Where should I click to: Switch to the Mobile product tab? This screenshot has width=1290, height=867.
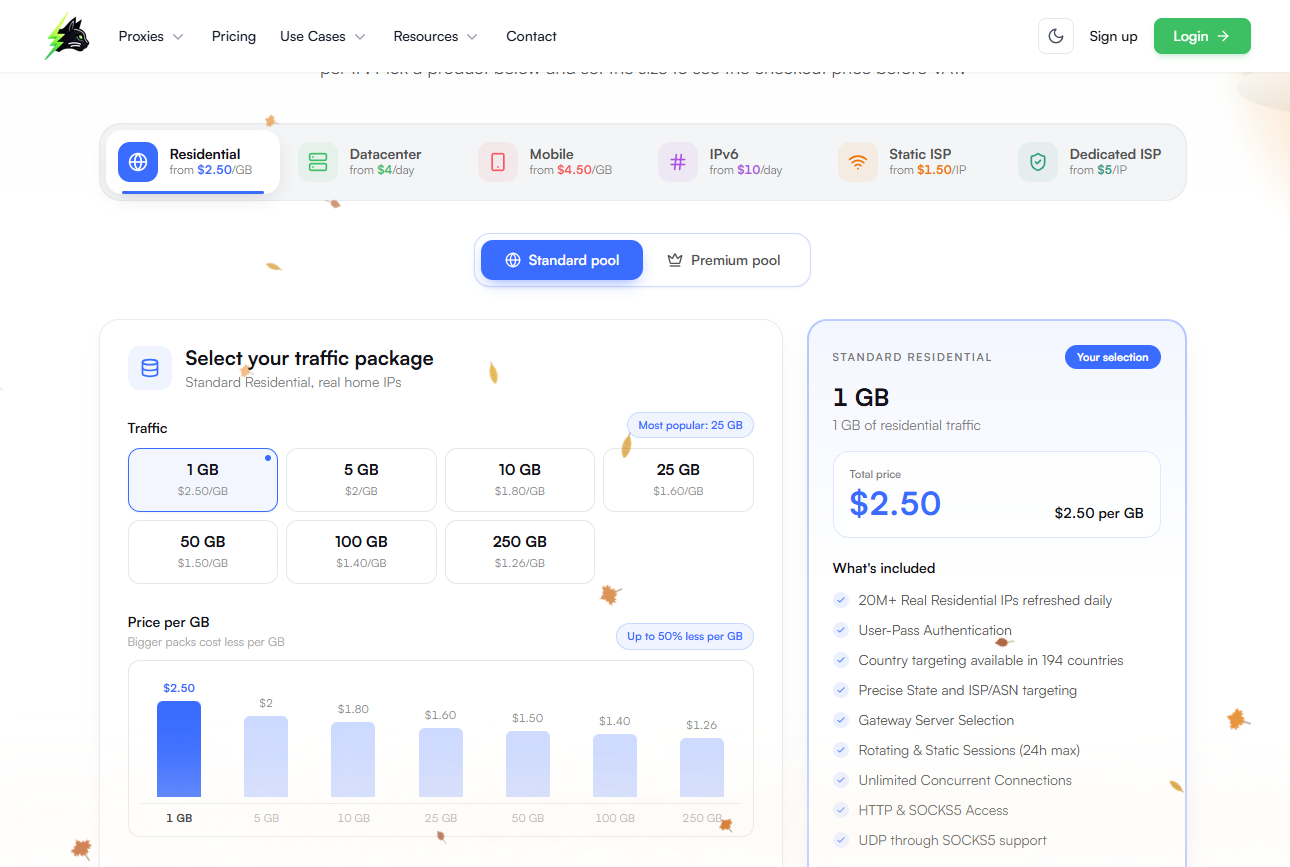pyautogui.click(x=553, y=162)
